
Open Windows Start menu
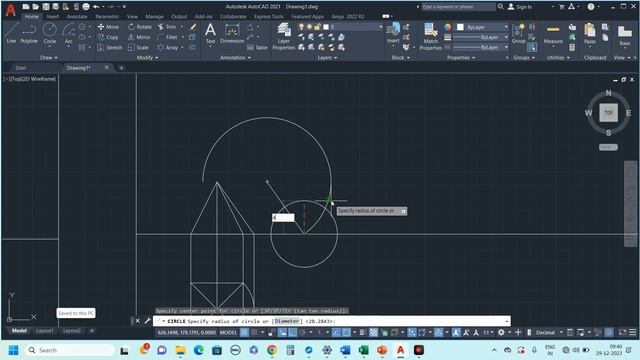(x=13, y=350)
